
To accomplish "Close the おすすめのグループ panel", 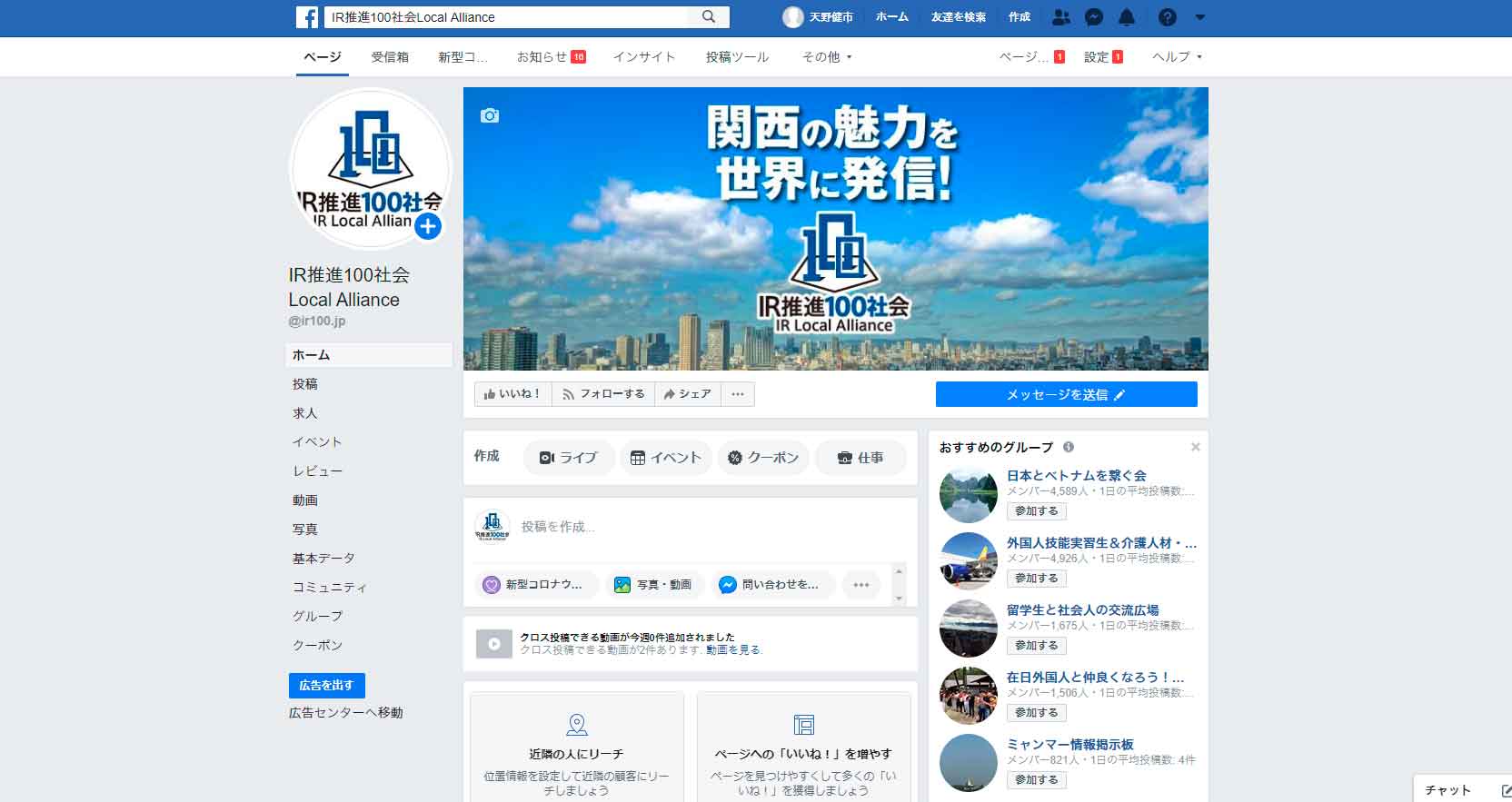I will (1196, 447).
